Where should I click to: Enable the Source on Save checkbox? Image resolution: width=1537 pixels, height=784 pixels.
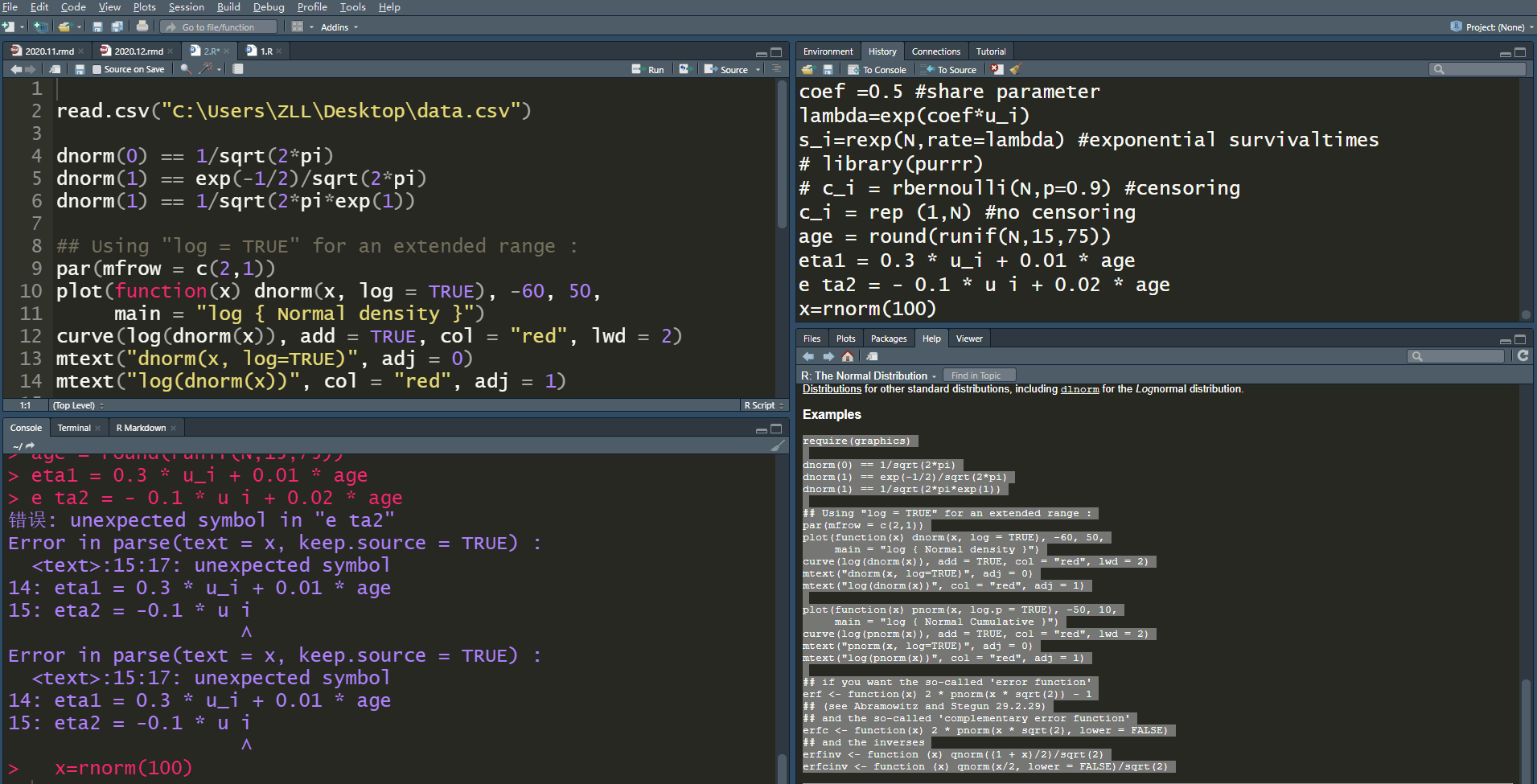pos(97,70)
